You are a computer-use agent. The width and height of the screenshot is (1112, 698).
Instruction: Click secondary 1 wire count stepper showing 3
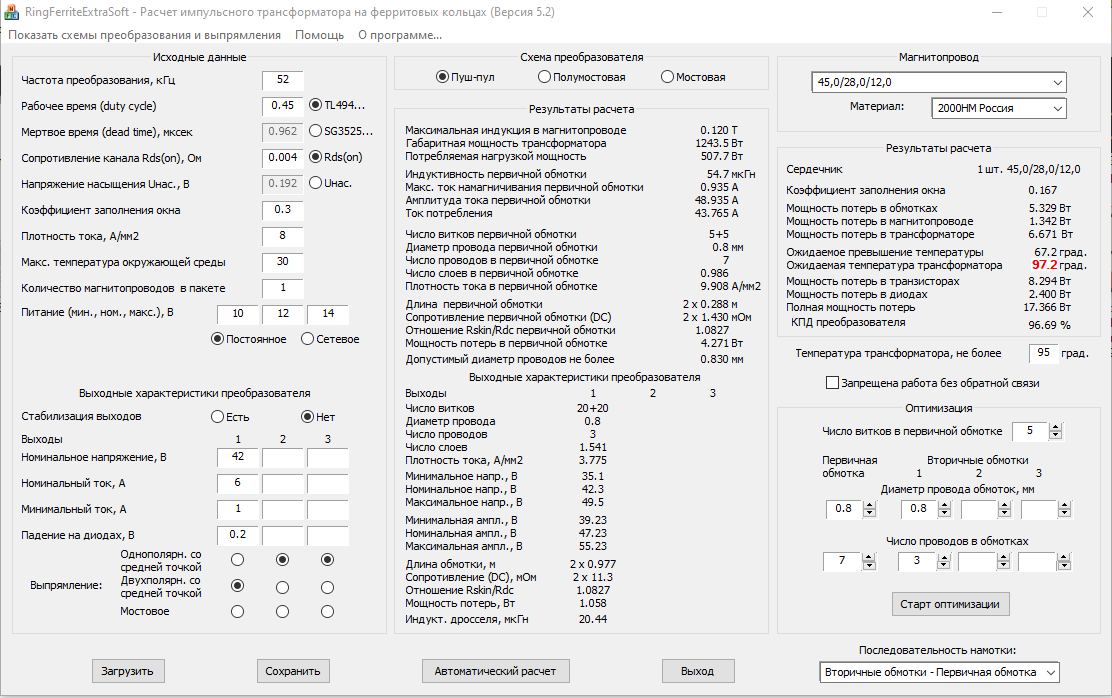(x=924, y=562)
